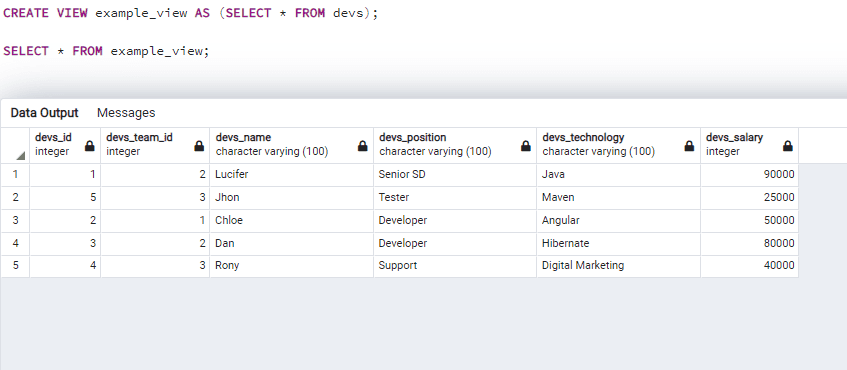Click the 50000 salary cell
847x370 pixels.
750,220
